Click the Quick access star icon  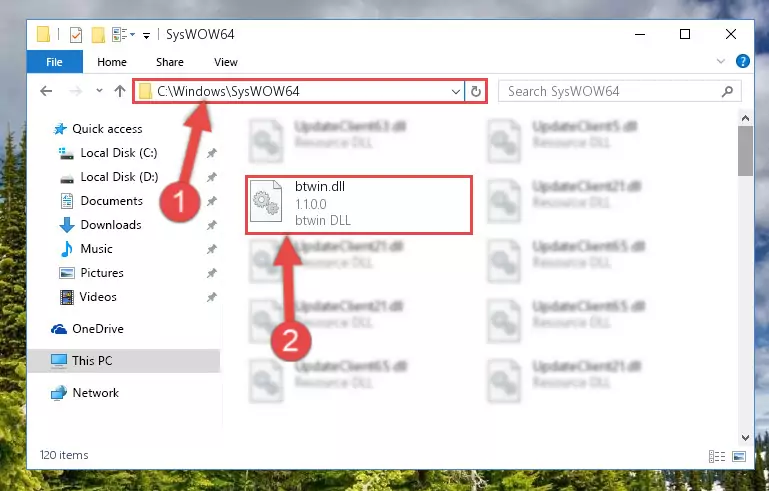click(x=60, y=129)
